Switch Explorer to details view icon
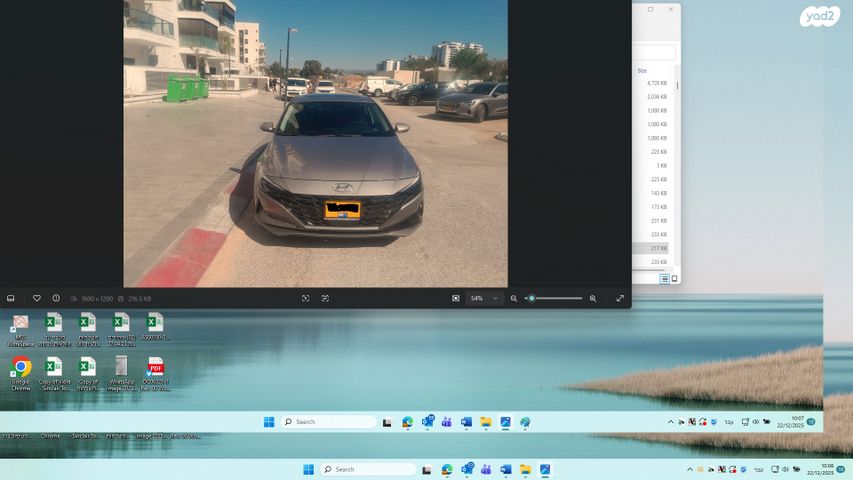This screenshot has width=853, height=480. click(x=665, y=279)
